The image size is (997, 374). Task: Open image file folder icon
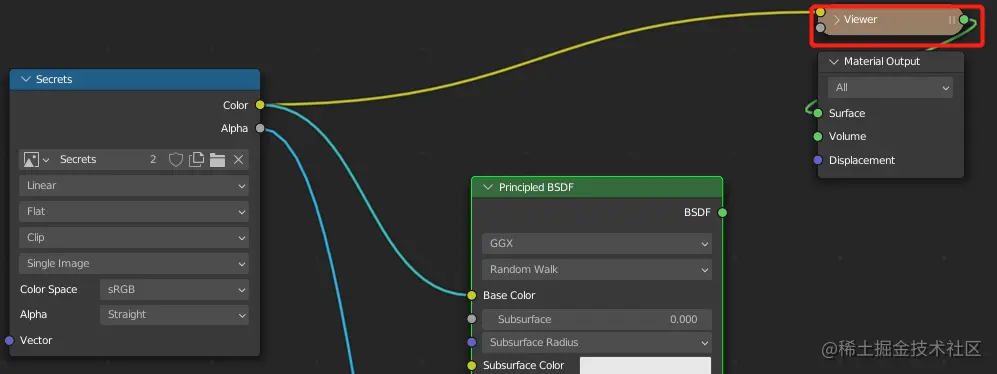pyautogui.click(x=217, y=160)
